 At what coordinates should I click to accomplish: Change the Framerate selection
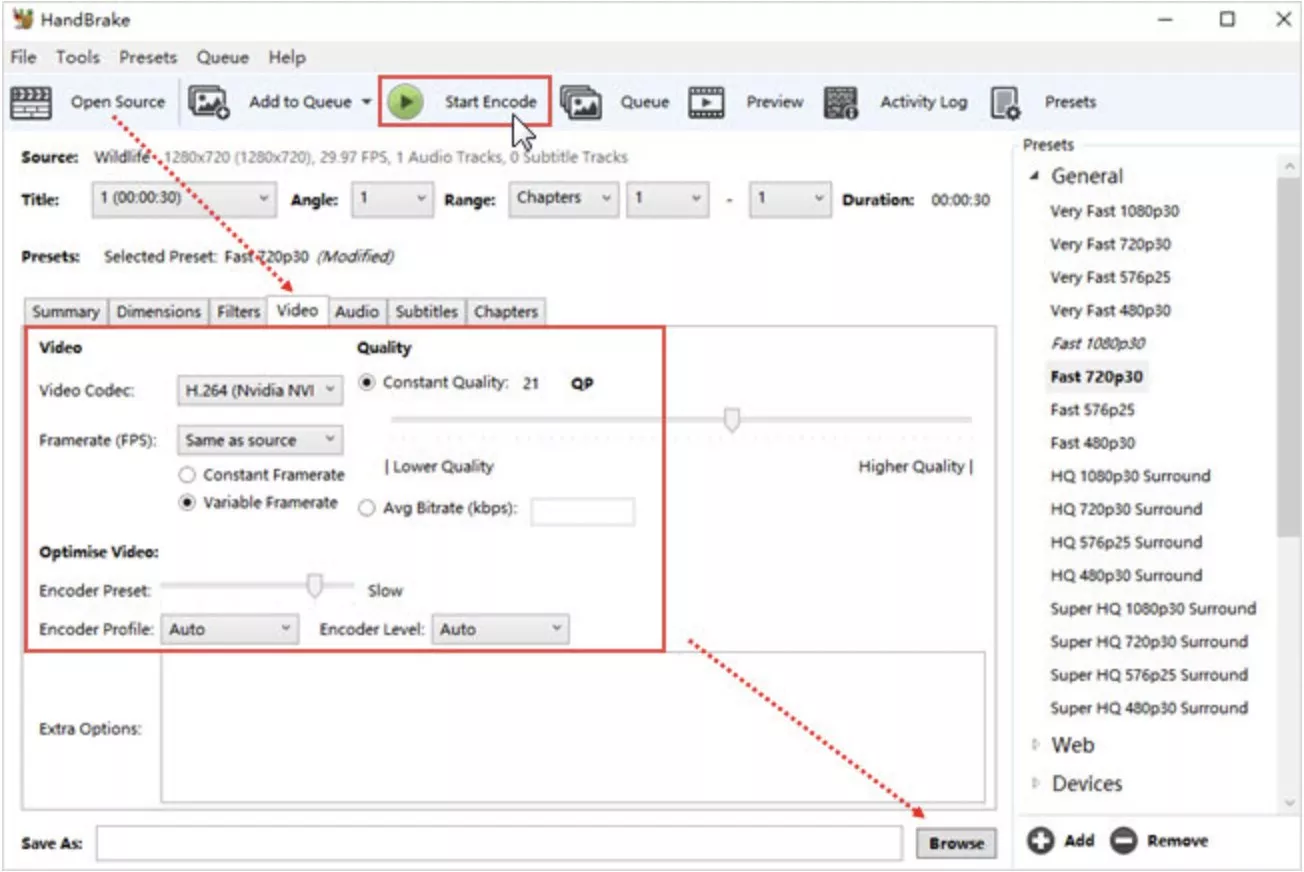(x=259, y=440)
